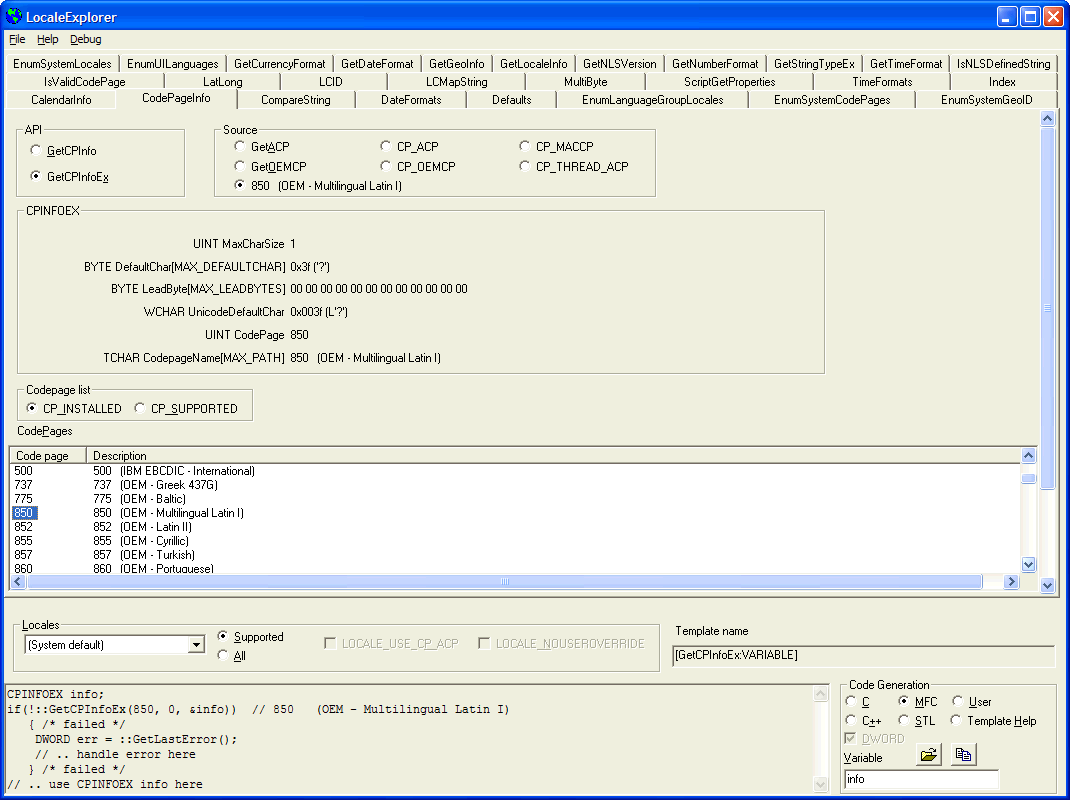This screenshot has height=800, width=1070.
Task: Open the EnumLanguageGroupLocales tab
Action: pos(652,100)
